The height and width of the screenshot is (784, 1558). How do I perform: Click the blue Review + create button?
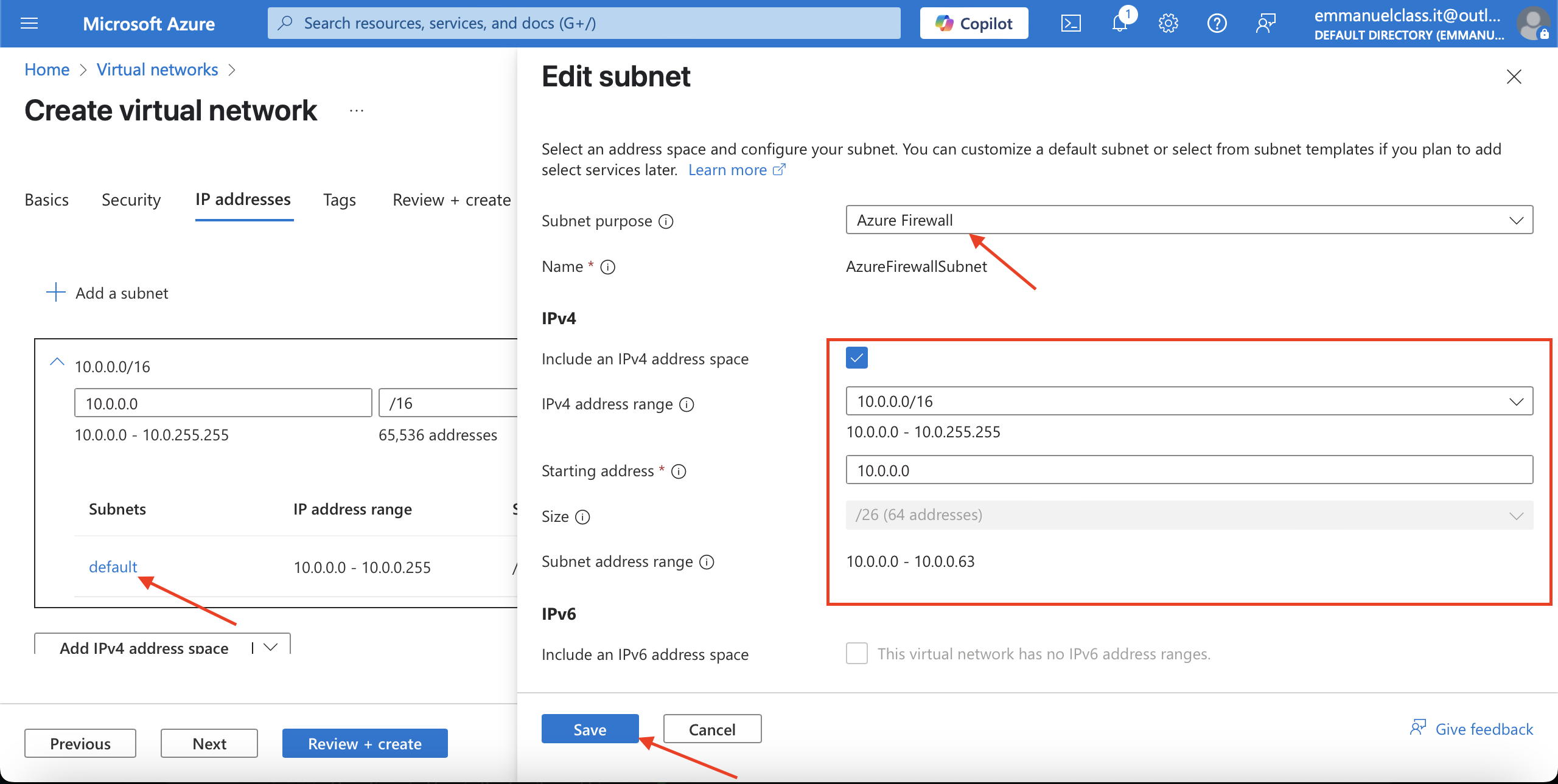coord(365,743)
